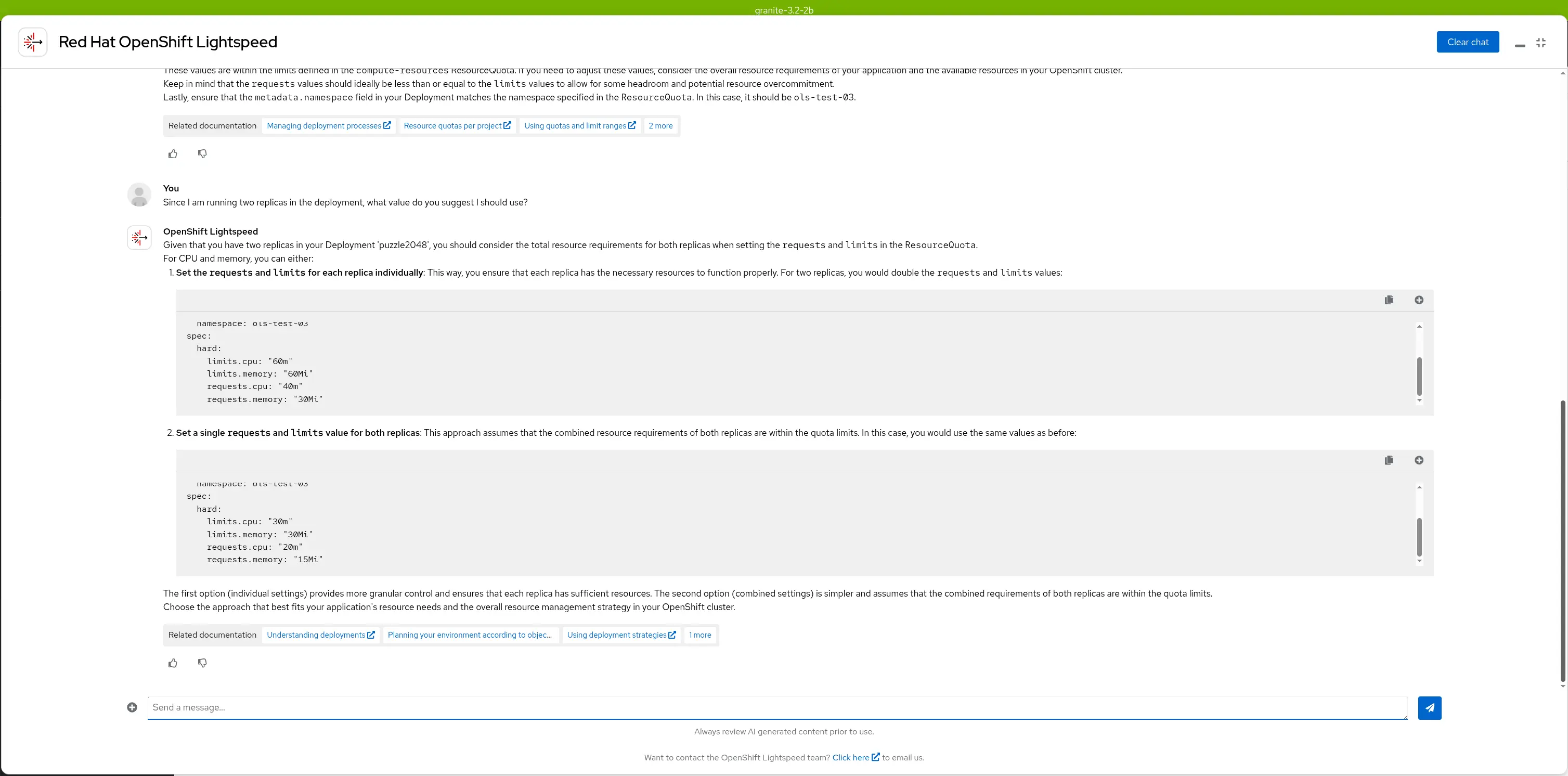Viewport: 1568px width, 776px height.
Task: Thumbs down the first response above 'You'
Action: (203, 154)
